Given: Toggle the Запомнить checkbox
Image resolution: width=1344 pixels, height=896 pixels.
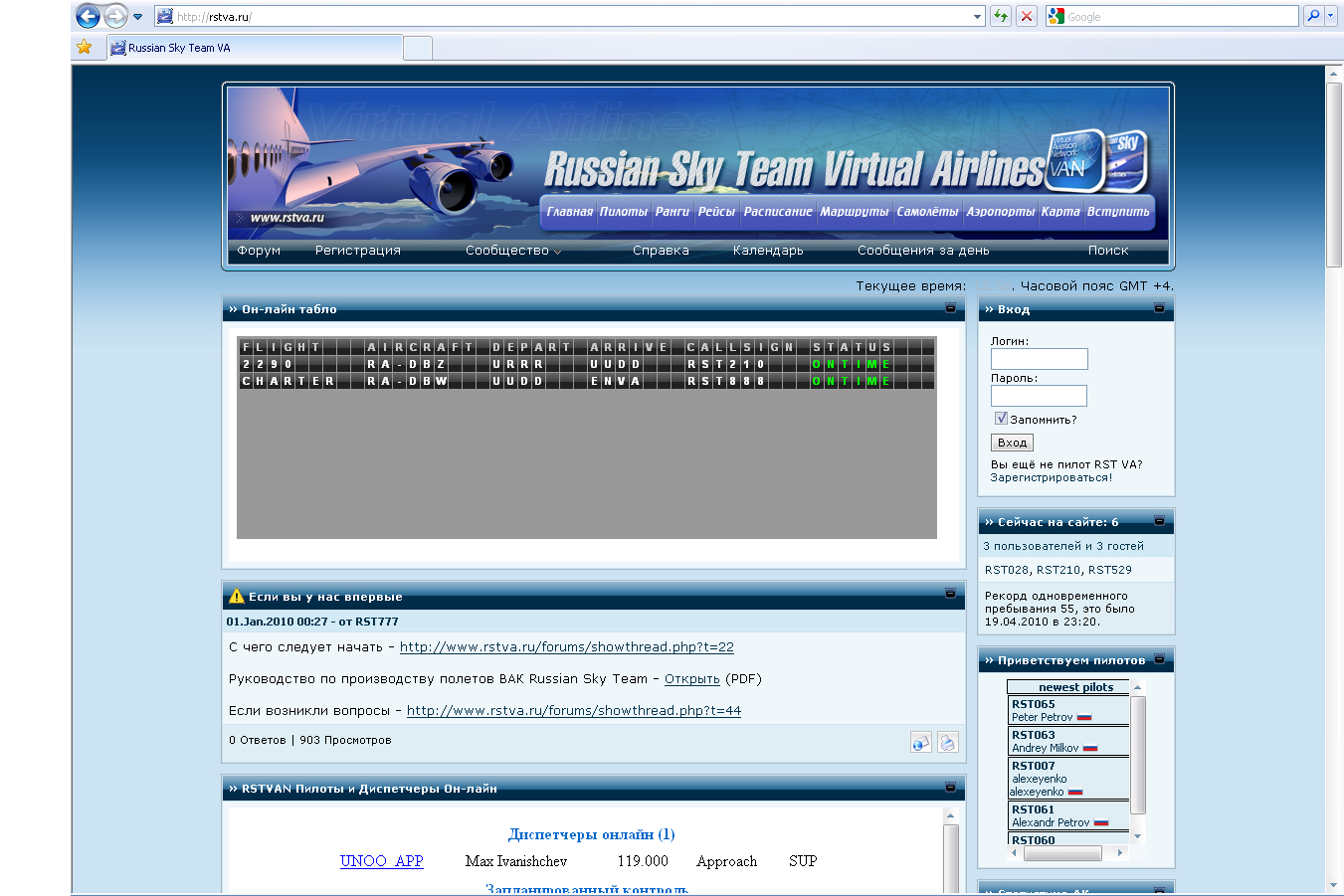Looking at the screenshot, I should coord(1001,419).
